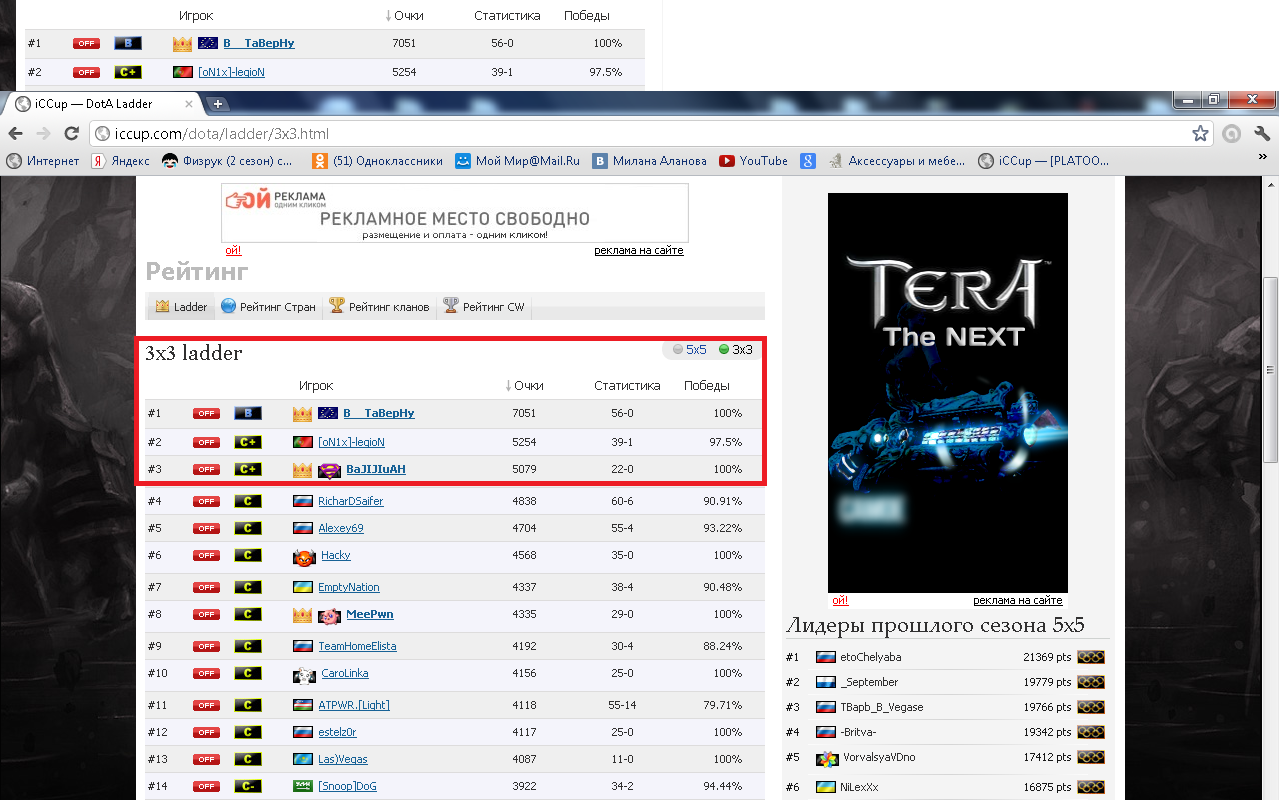Image resolution: width=1280 pixels, height=800 pixels.
Task: Click the Статистика column header
Action: pos(627,386)
